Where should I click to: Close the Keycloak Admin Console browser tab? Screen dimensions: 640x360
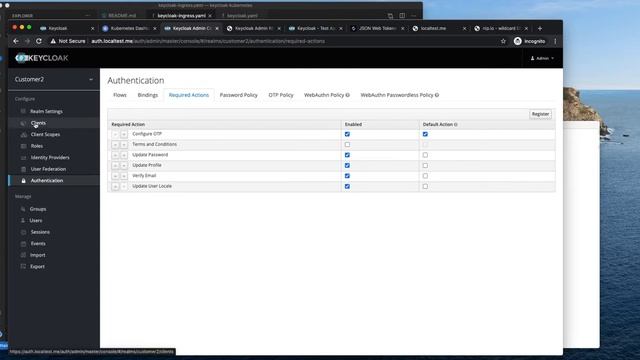(217, 29)
